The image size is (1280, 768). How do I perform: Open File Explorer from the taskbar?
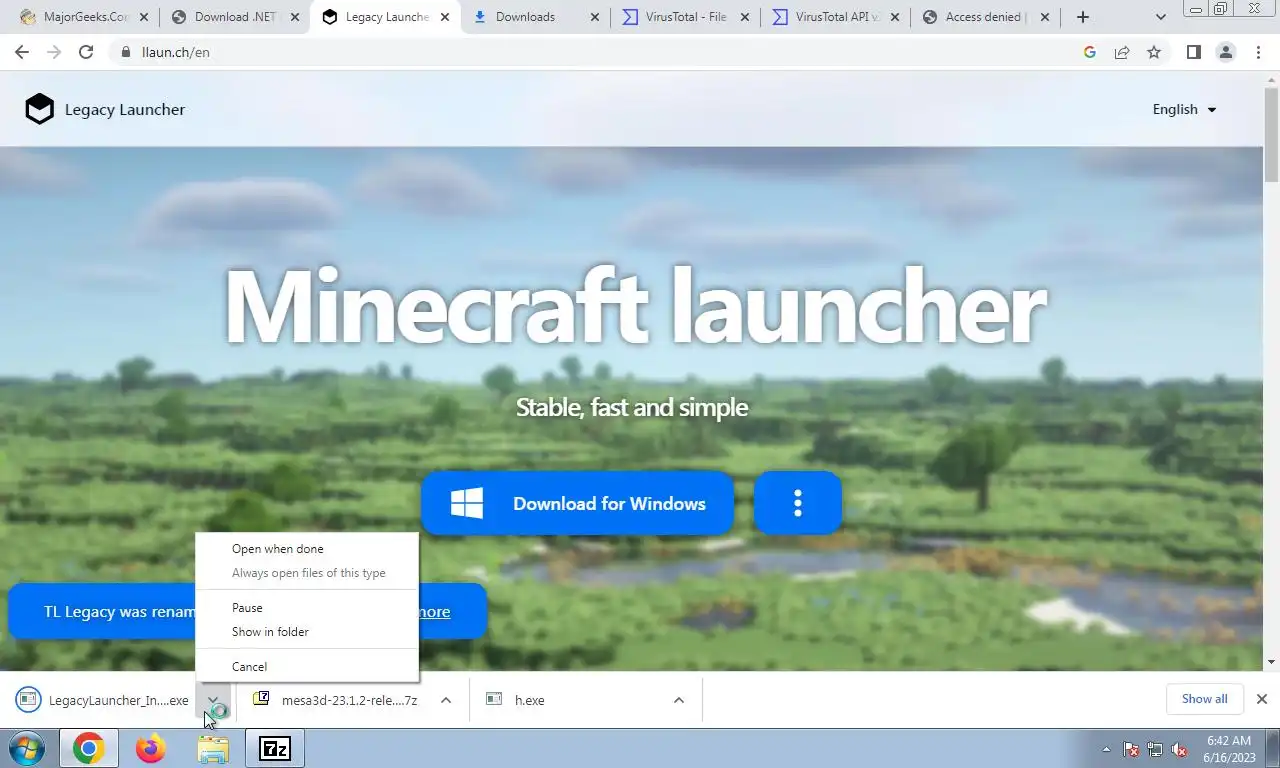pos(213,748)
